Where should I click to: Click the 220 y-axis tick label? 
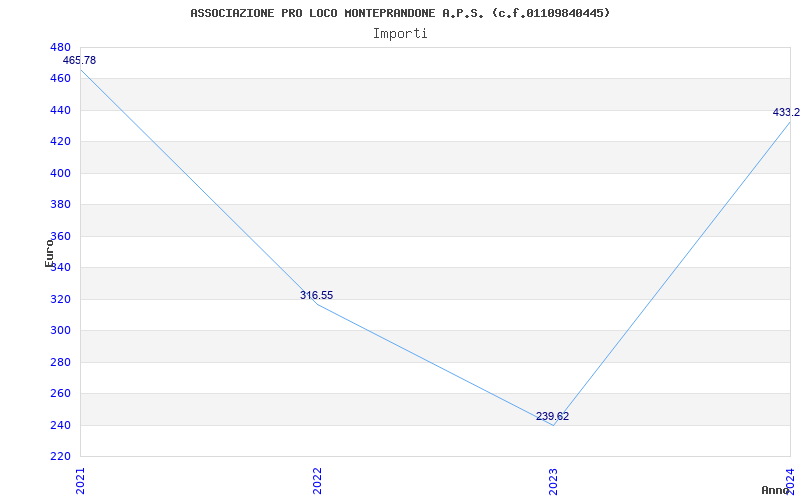(60, 456)
